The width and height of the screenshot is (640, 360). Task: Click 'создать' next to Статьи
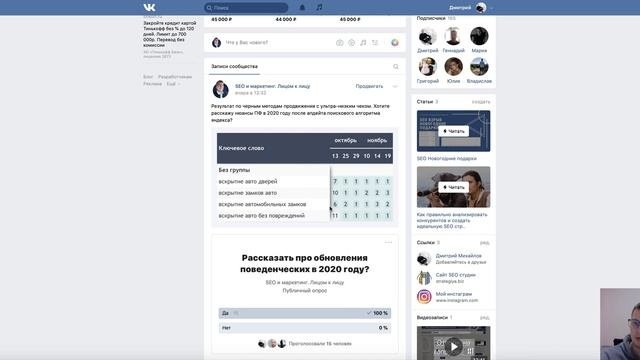point(481,102)
